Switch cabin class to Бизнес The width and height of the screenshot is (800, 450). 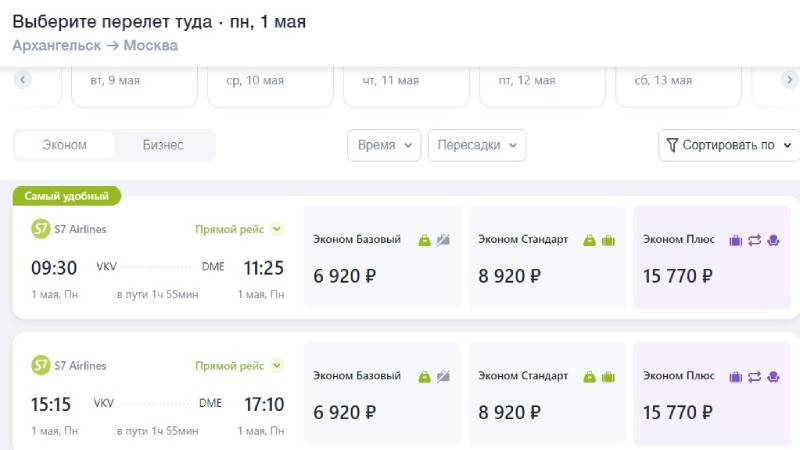pyautogui.click(x=163, y=145)
